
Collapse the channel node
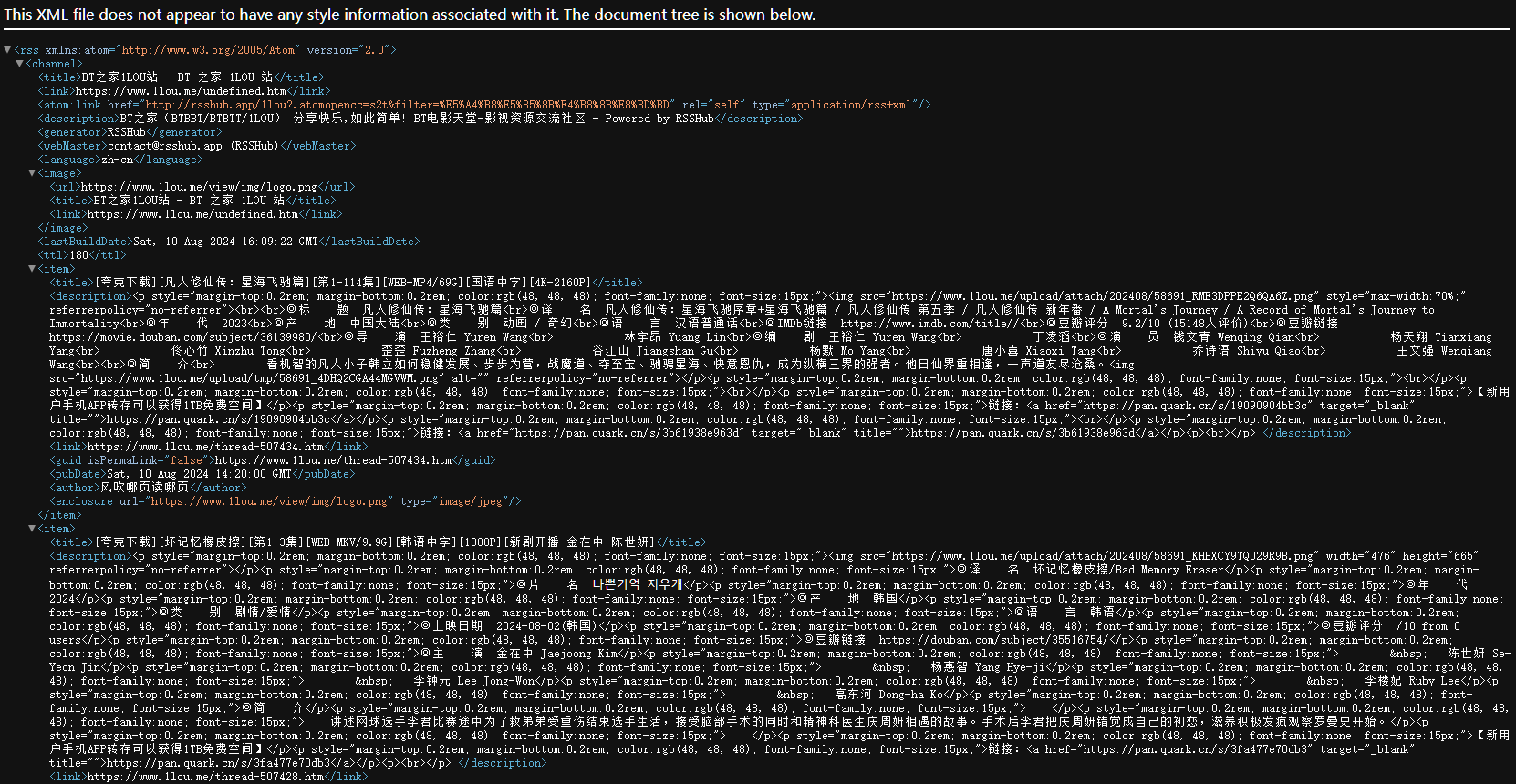tap(20, 64)
